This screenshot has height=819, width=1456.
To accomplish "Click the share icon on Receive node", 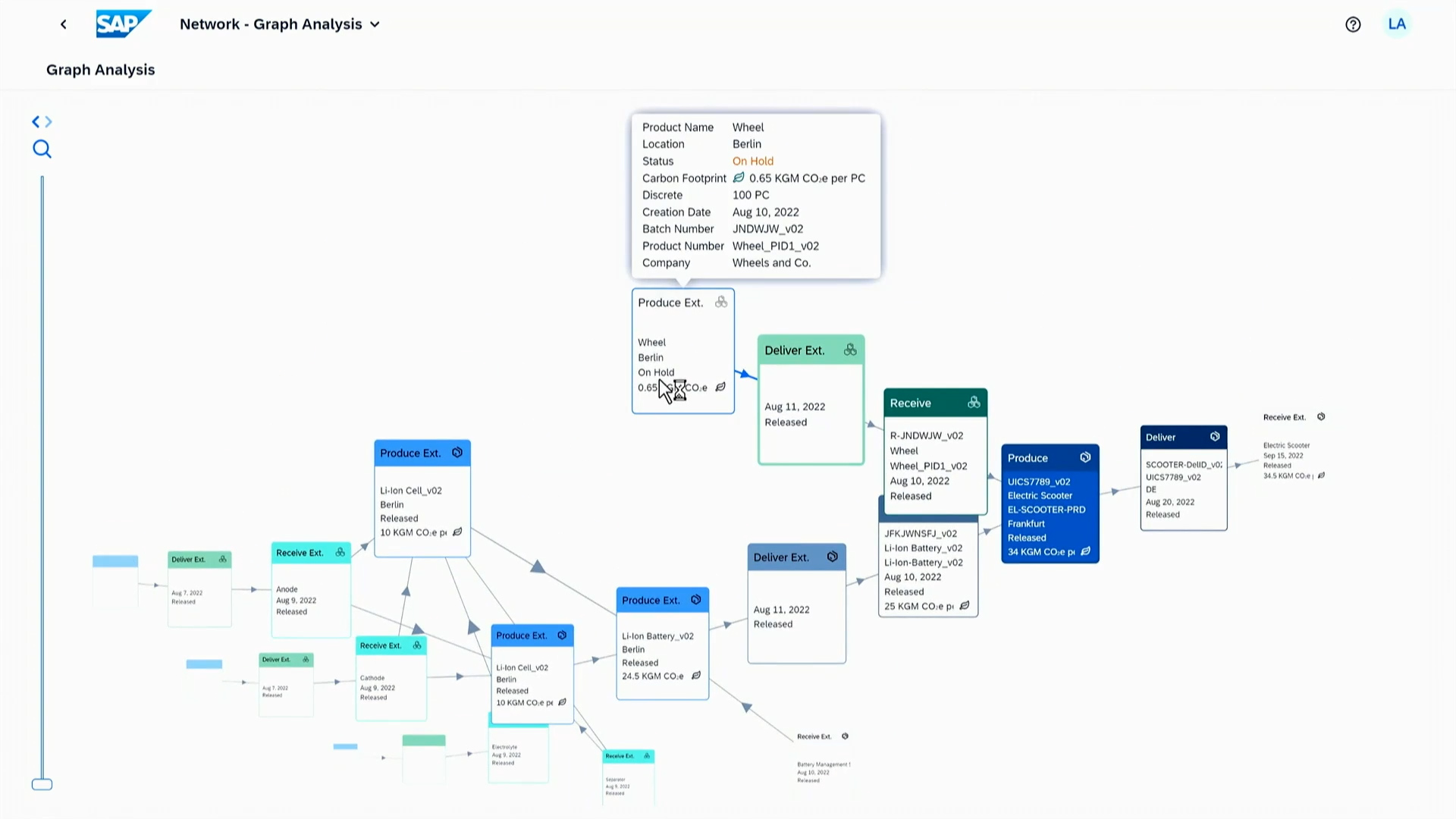I will tap(973, 402).
